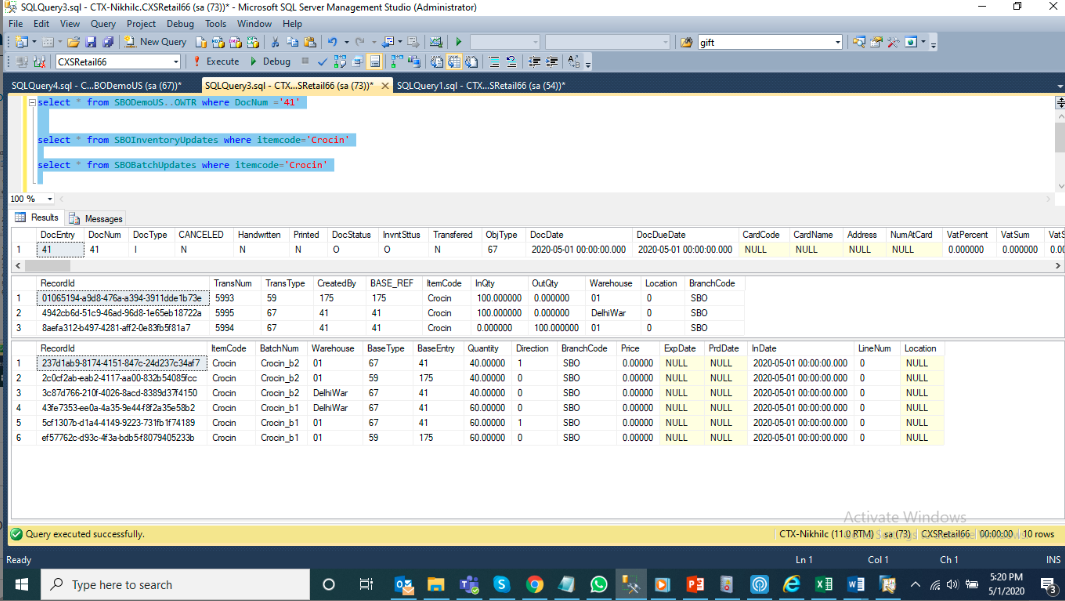This screenshot has height=601, width=1065.
Task: Click the New Query toolbar button
Action: click(155, 42)
